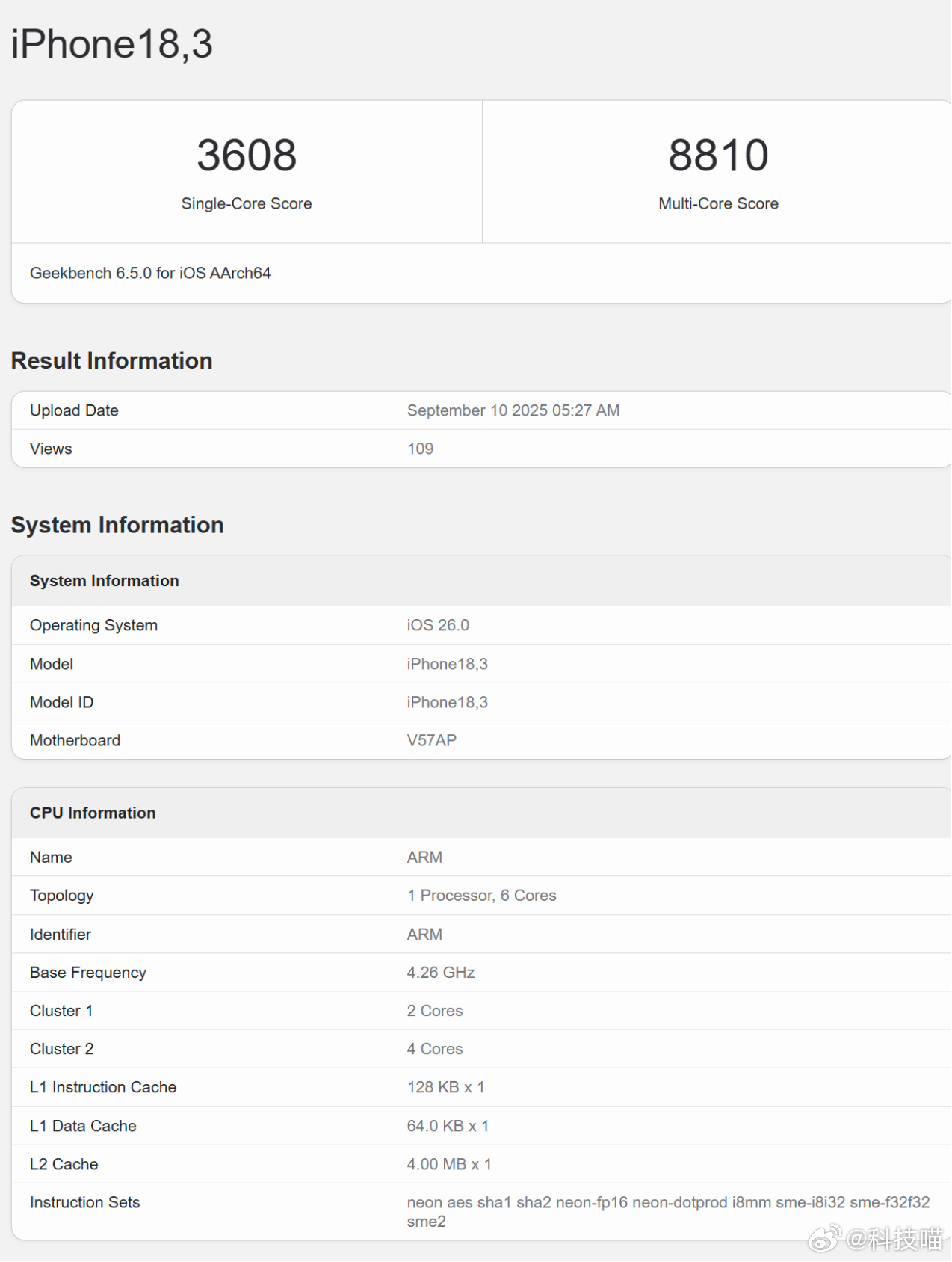This screenshot has height=1262, width=952.
Task: Click the 128 KB x 1 value
Action: coord(446,1087)
